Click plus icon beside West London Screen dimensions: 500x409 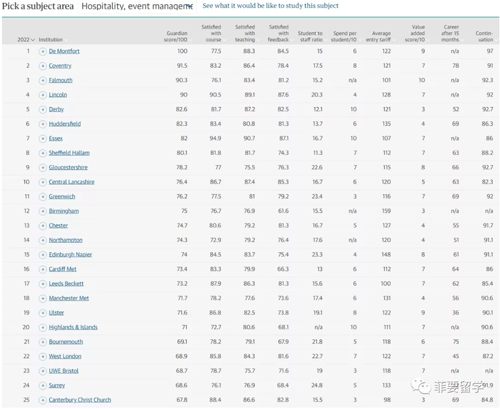tap(42, 357)
